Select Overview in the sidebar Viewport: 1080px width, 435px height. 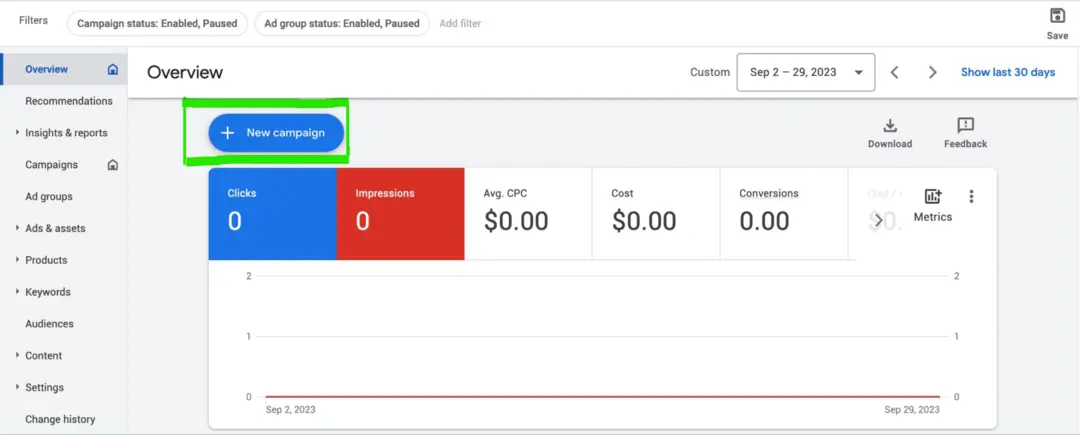pyautogui.click(x=64, y=70)
